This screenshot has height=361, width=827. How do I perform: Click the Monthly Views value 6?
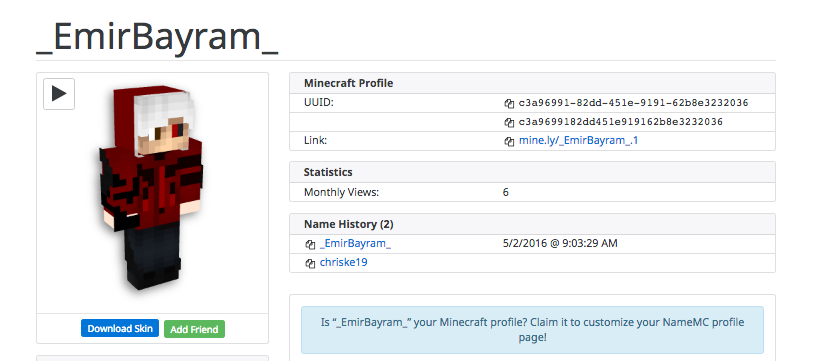click(506, 192)
